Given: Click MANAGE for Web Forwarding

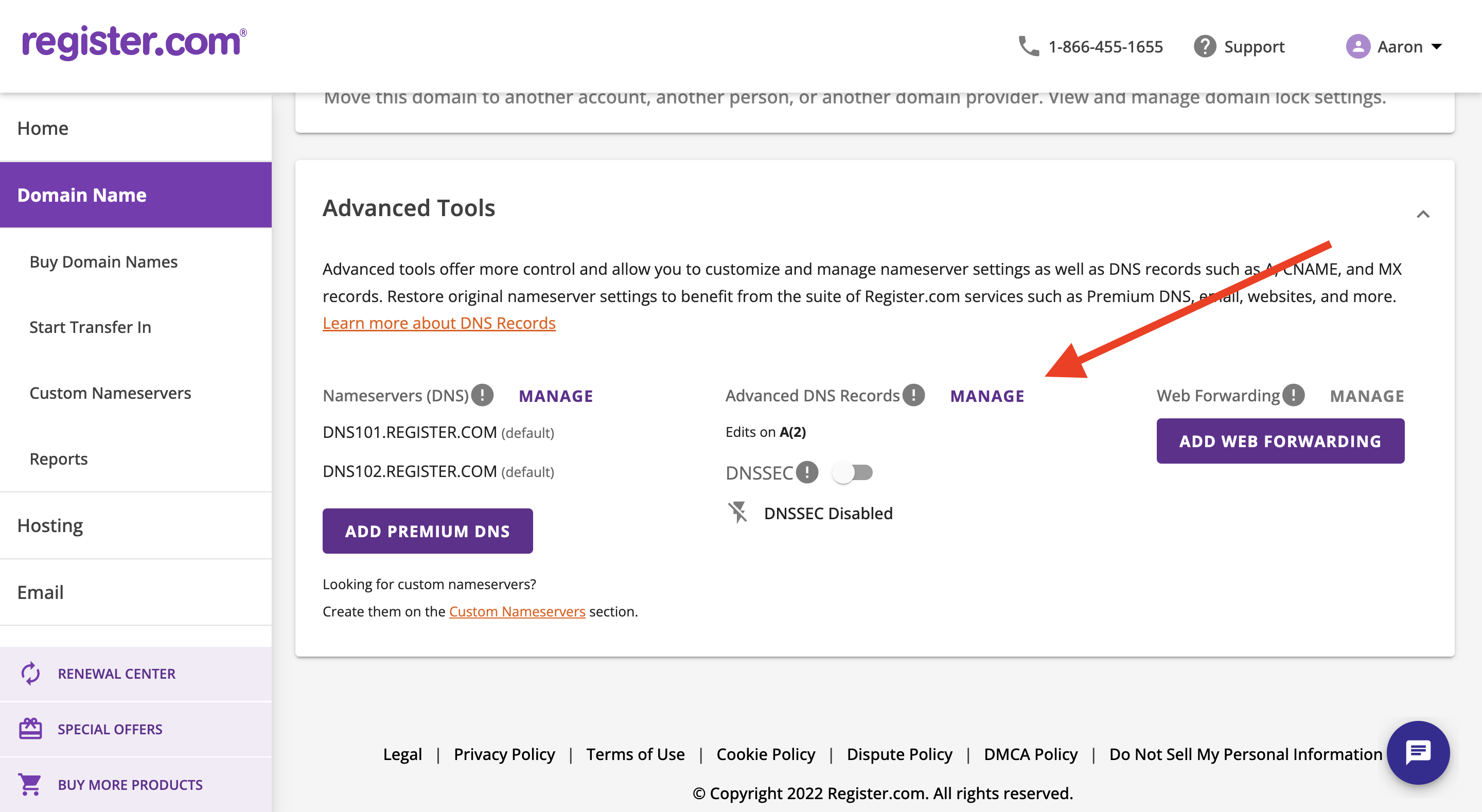Looking at the screenshot, I should (x=1367, y=396).
